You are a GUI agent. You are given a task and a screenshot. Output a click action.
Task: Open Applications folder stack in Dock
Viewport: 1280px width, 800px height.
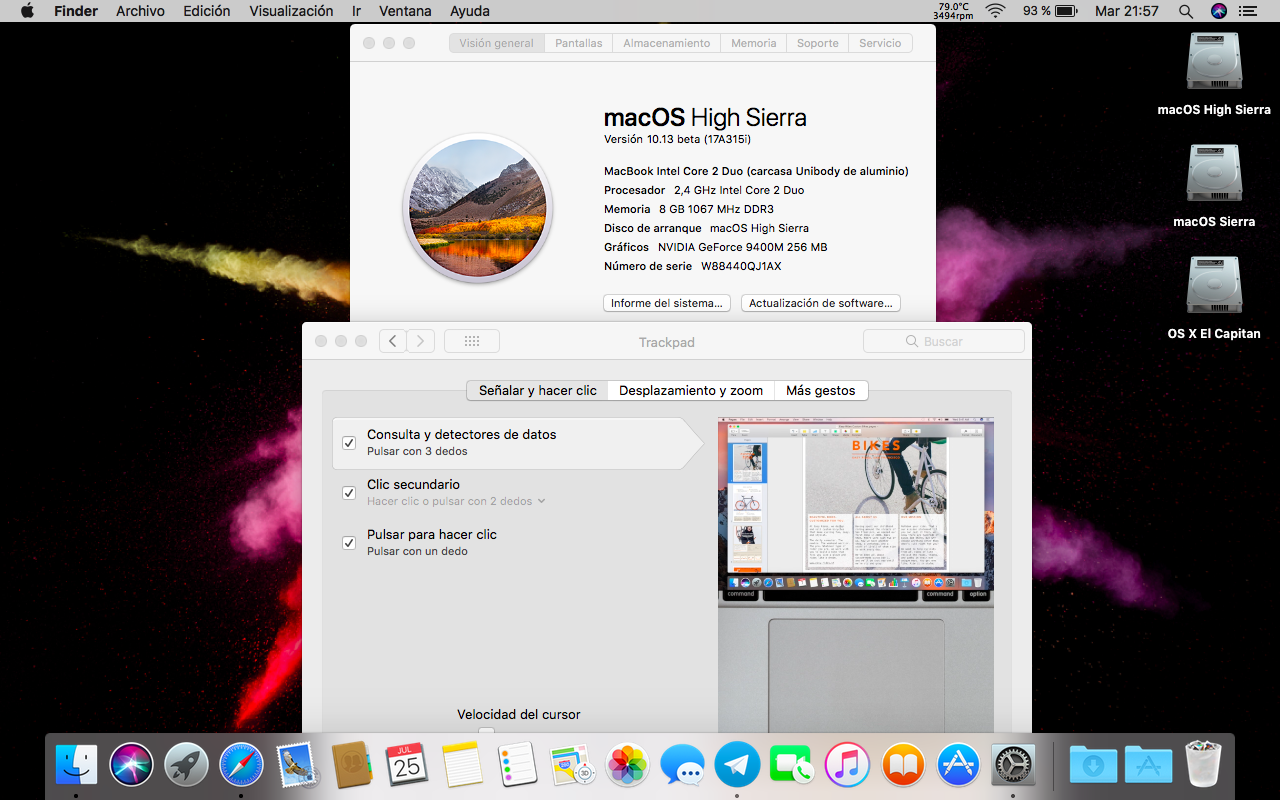coord(1148,765)
